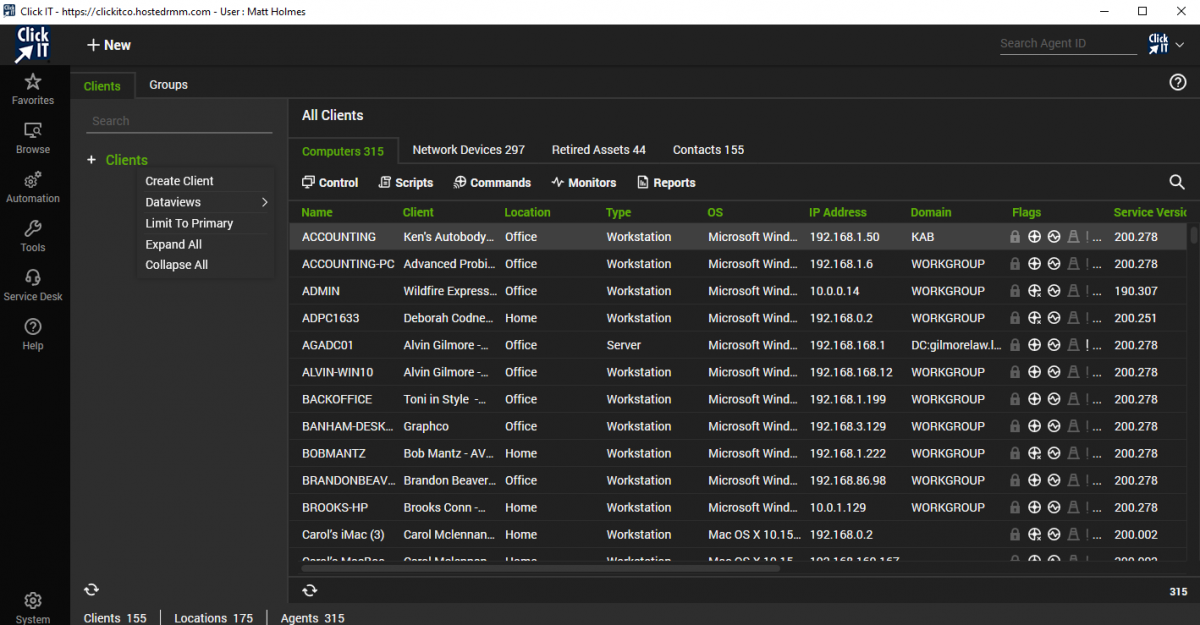
Task: Click New to create an item
Action: click(x=109, y=45)
